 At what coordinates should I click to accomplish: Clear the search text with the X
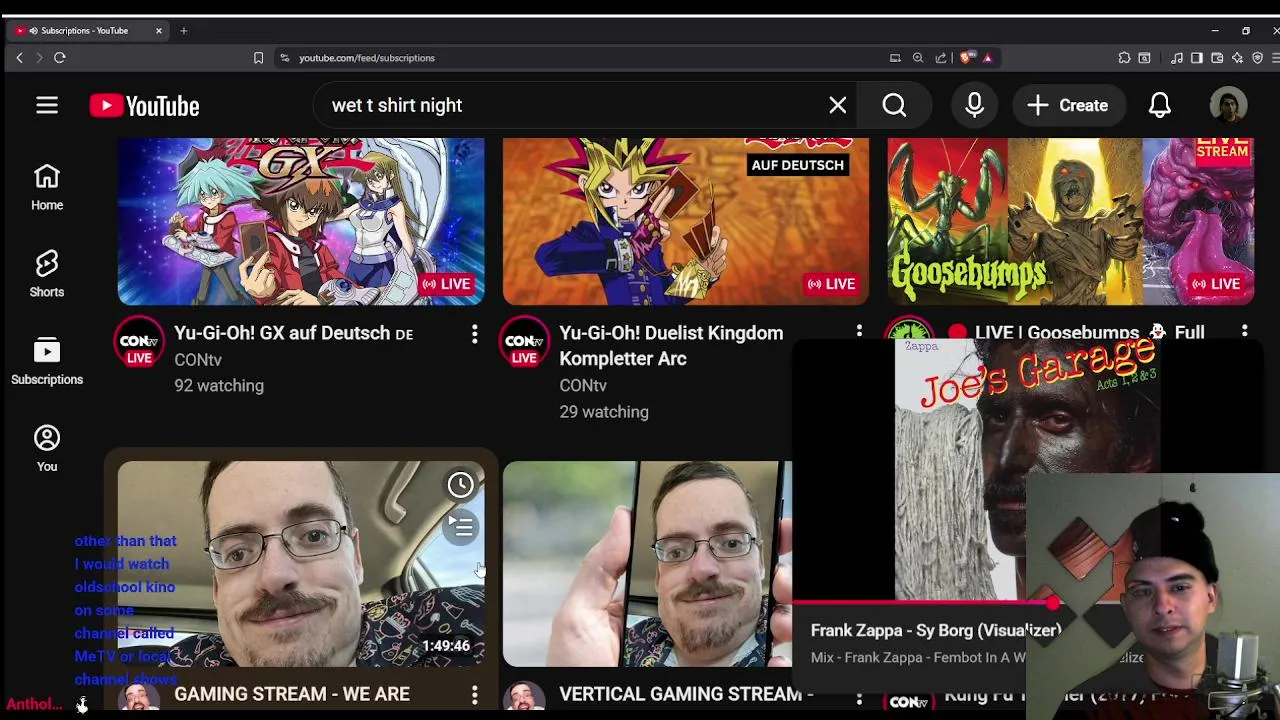tap(838, 105)
